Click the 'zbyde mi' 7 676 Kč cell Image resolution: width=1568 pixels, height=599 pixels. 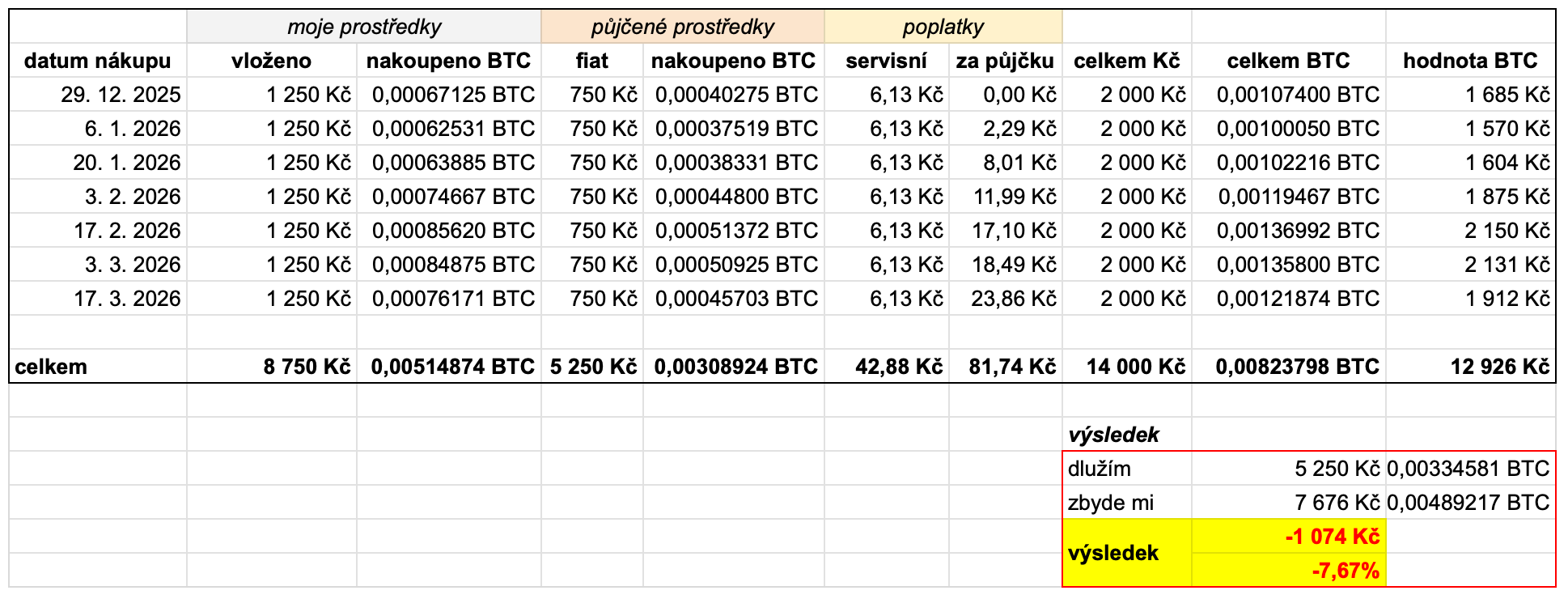pos(1289,503)
